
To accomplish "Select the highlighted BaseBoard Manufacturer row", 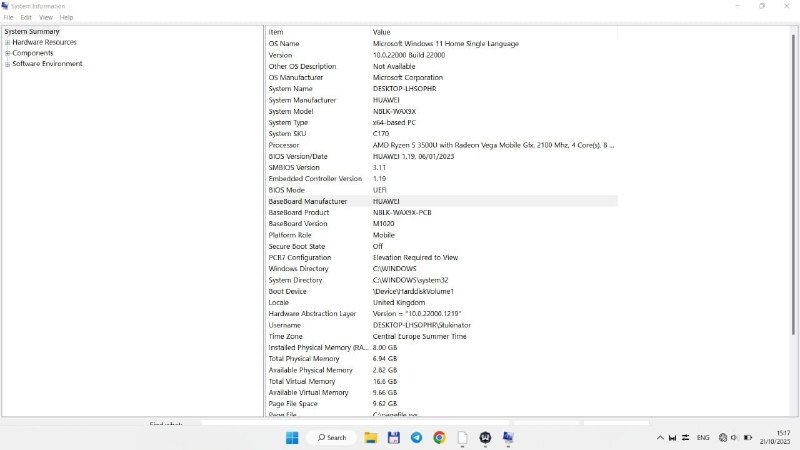I will (442, 202).
